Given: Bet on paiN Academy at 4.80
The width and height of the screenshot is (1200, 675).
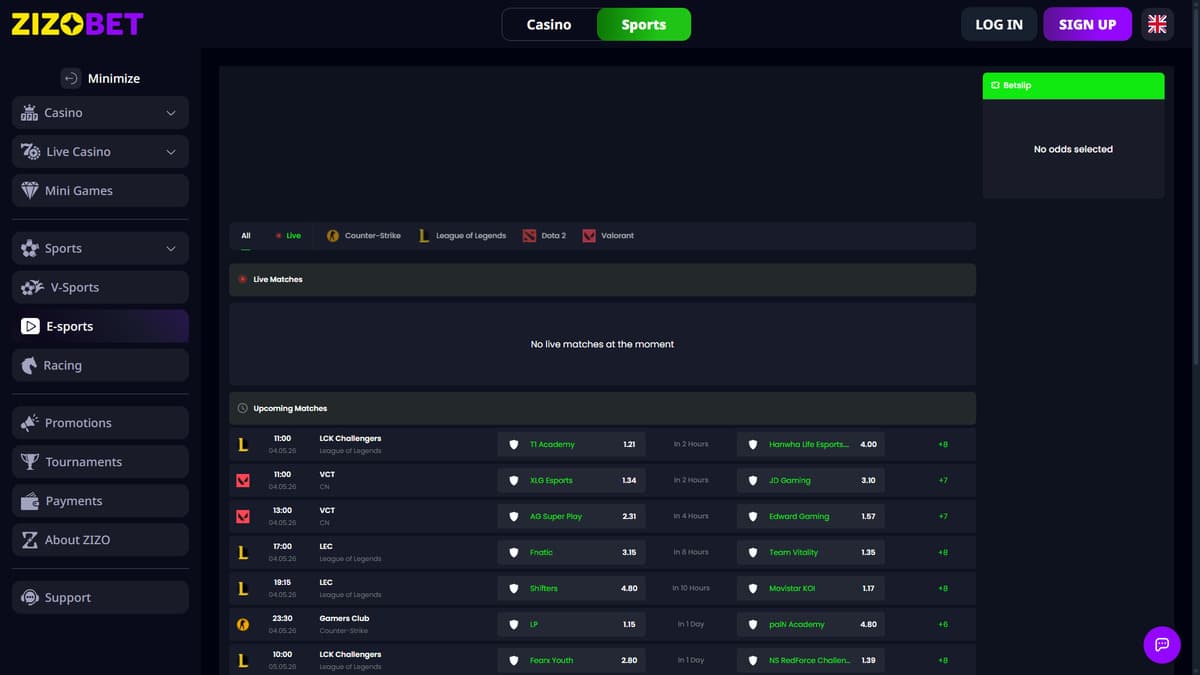Looking at the screenshot, I should pyautogui.click(x=811, y=624).
